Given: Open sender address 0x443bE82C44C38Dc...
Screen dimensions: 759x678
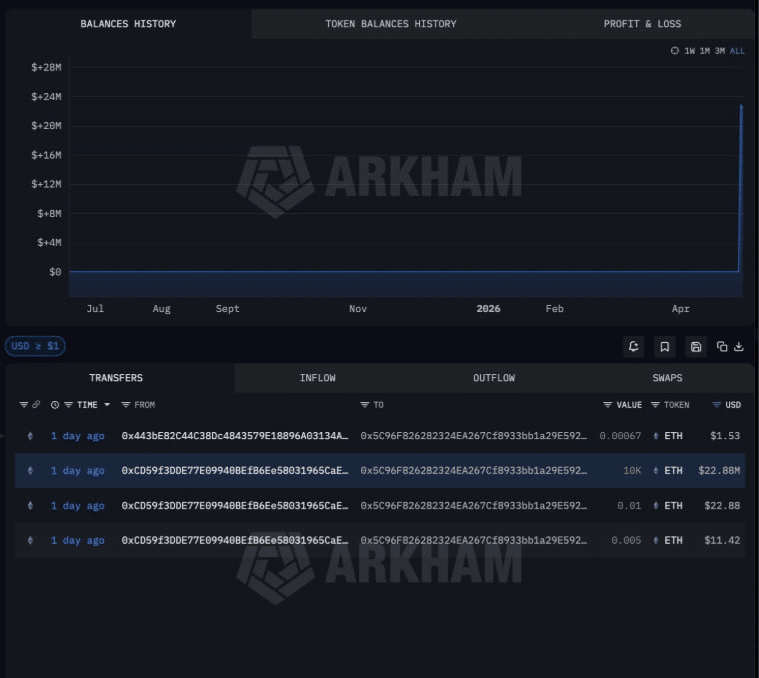Looking at the screenshot, I should click(x=235, y=436).
